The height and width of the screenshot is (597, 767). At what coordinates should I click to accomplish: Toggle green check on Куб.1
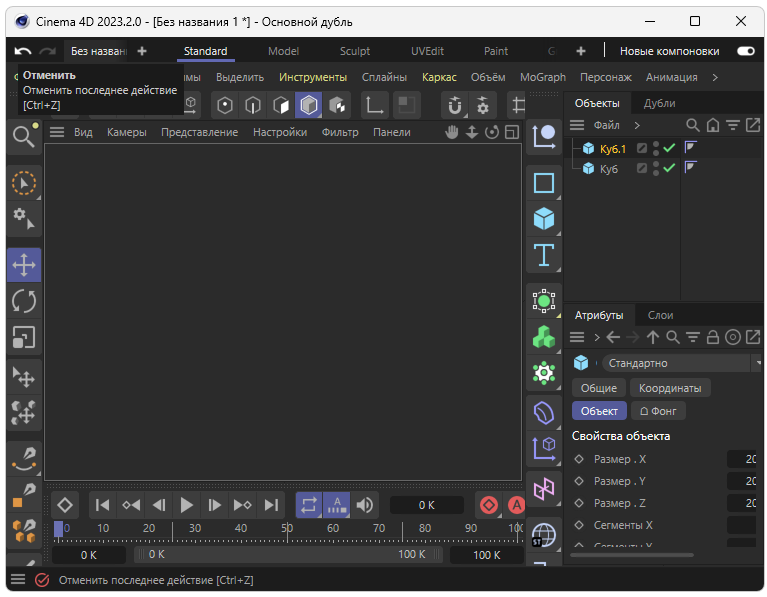click(x=669, y=148)
